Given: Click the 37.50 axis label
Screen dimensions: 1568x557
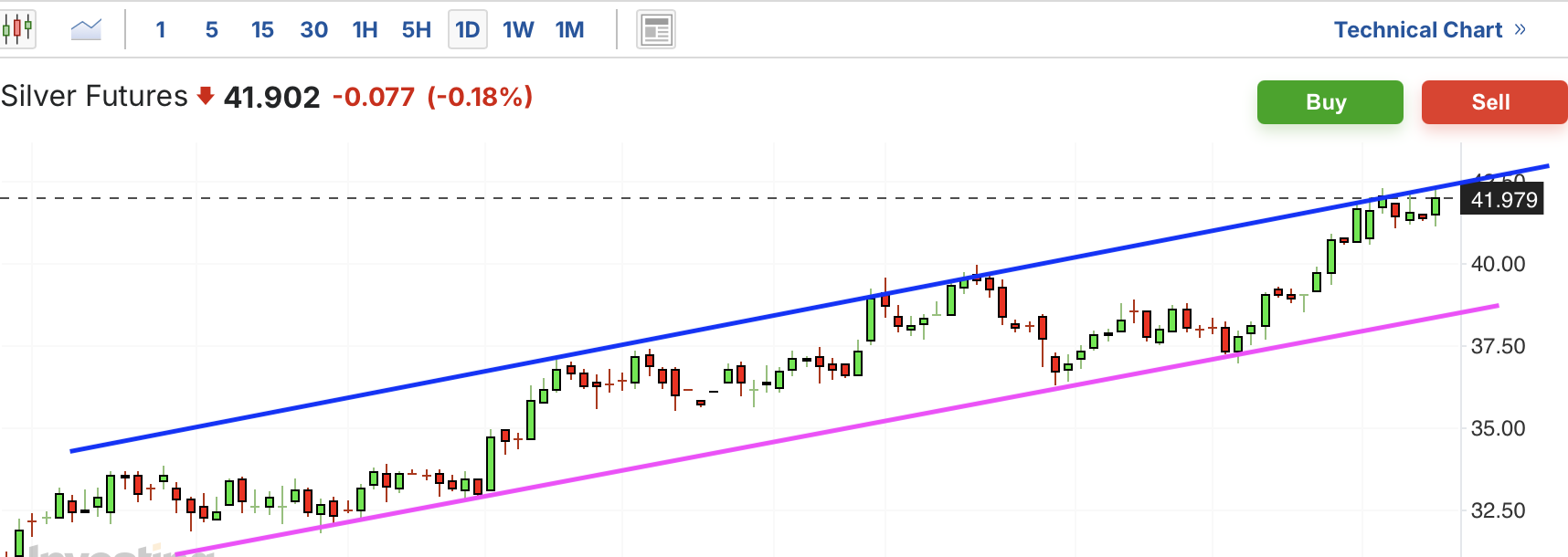Looking at the screenshot, I should pos(1498,346).
